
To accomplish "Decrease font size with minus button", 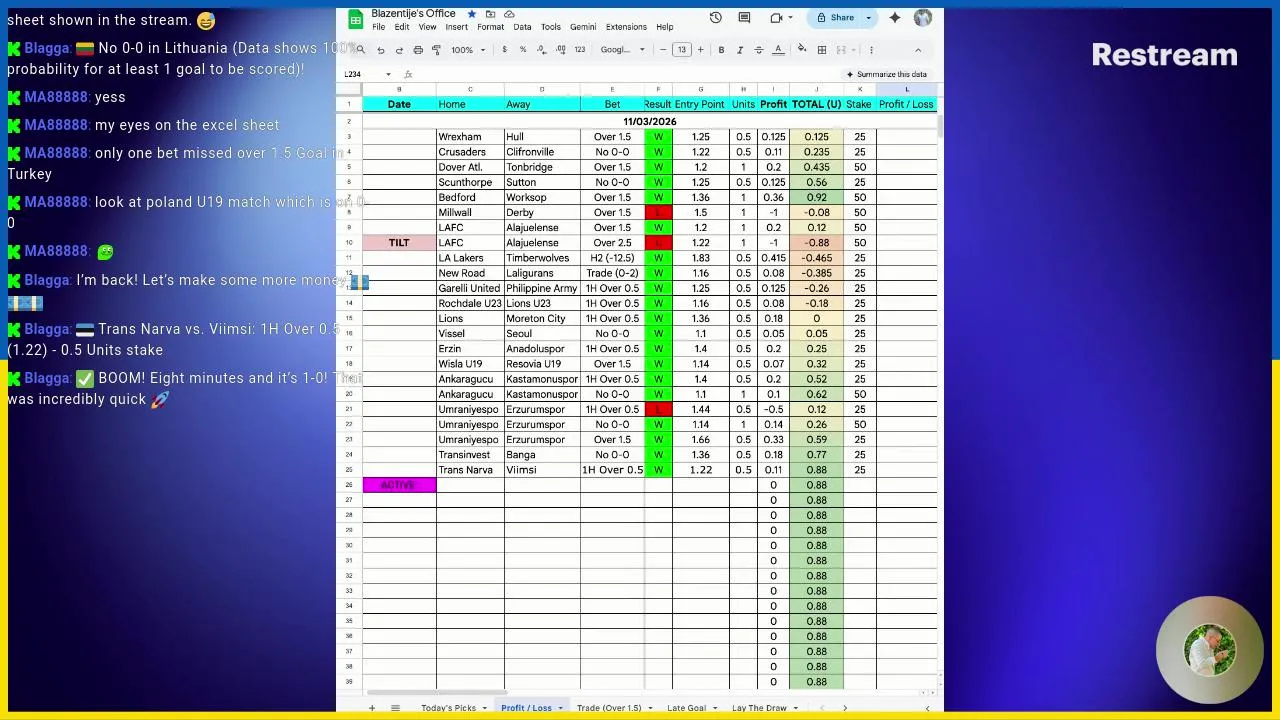I will pyautogui.click(x=662, y=50).
